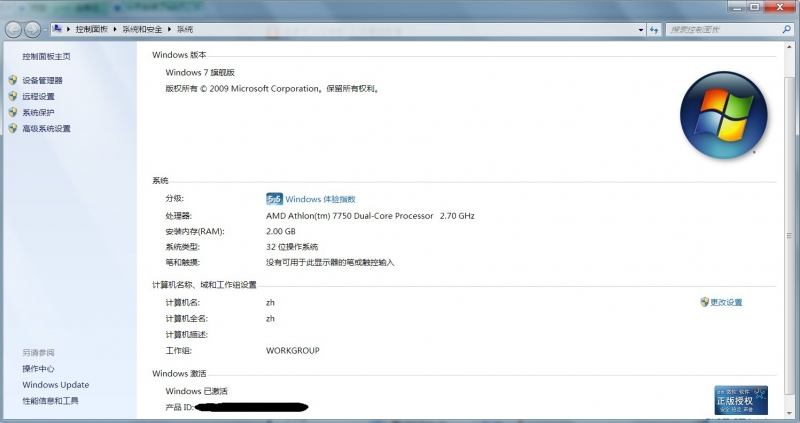Viewport: 800px width, 423px height.
Task: Click the shield icon beside 远程设置
Action: (13, 96)
